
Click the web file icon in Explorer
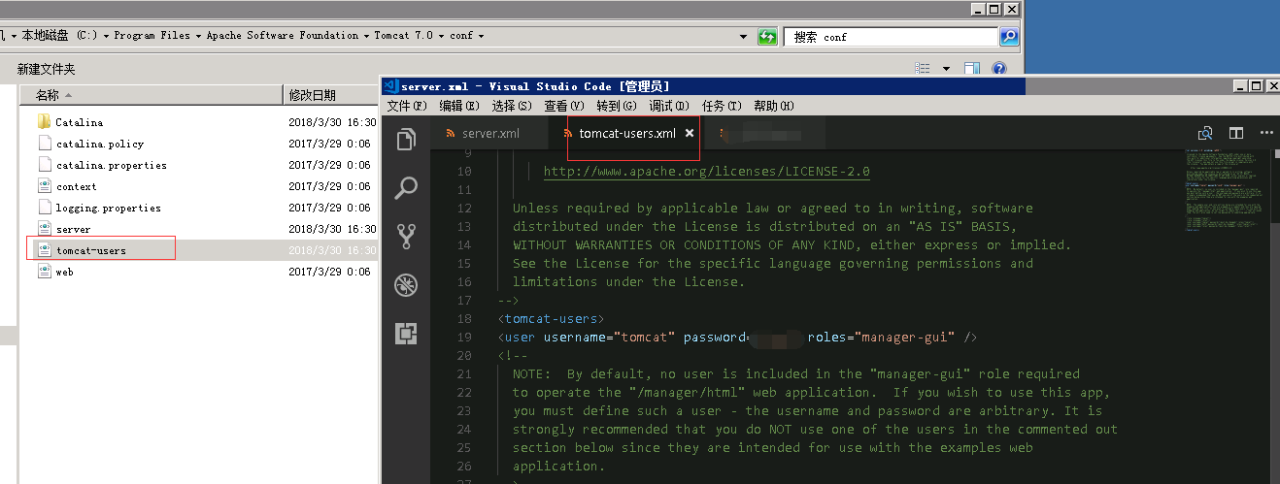tap(44, 272)
